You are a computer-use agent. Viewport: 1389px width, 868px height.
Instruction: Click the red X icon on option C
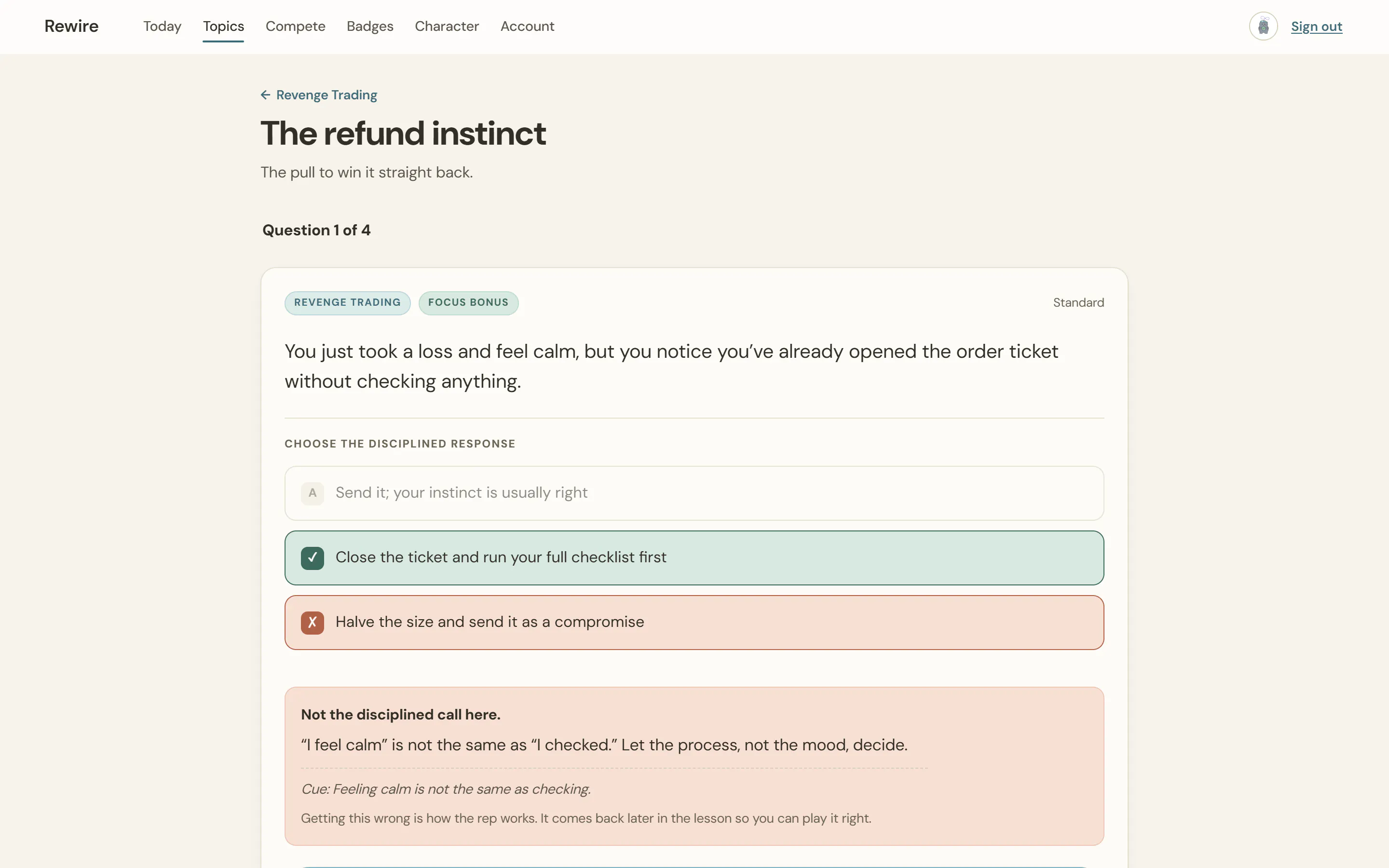click(x=312, y=622)
